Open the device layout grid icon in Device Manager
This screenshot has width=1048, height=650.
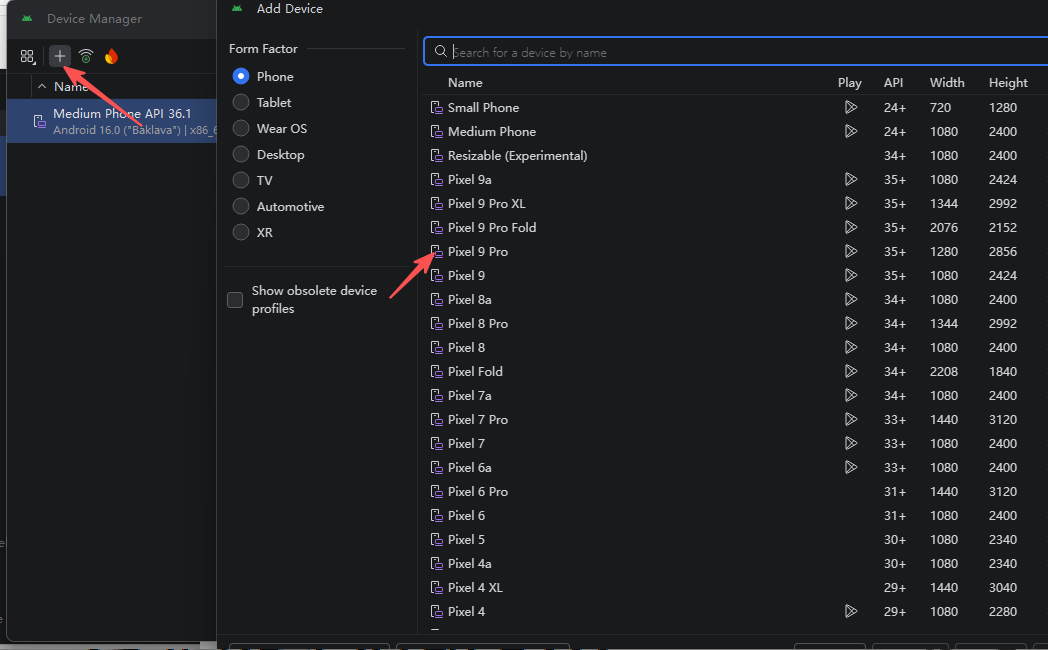tap(27, 57)
